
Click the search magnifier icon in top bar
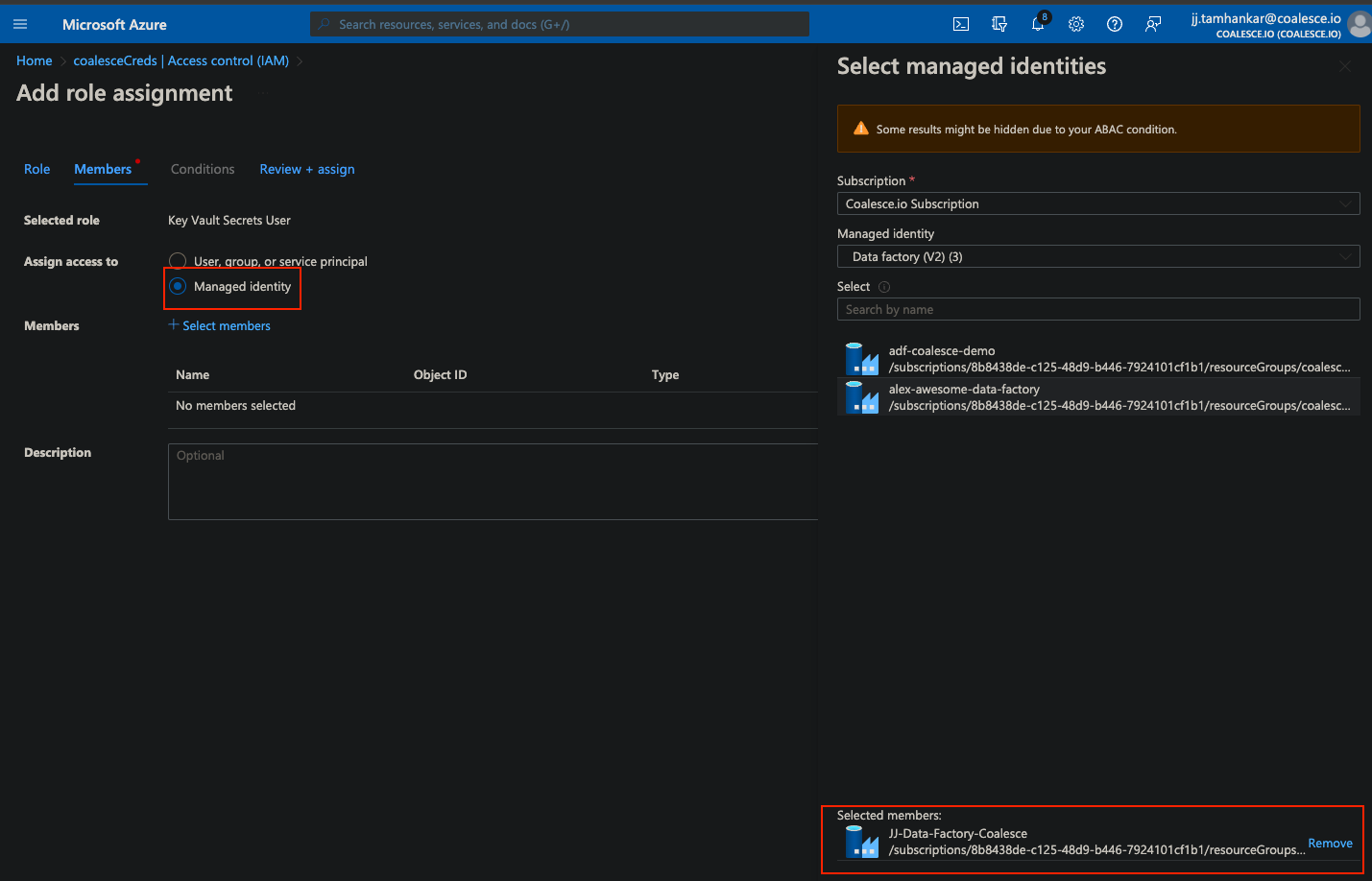point(325,24)
